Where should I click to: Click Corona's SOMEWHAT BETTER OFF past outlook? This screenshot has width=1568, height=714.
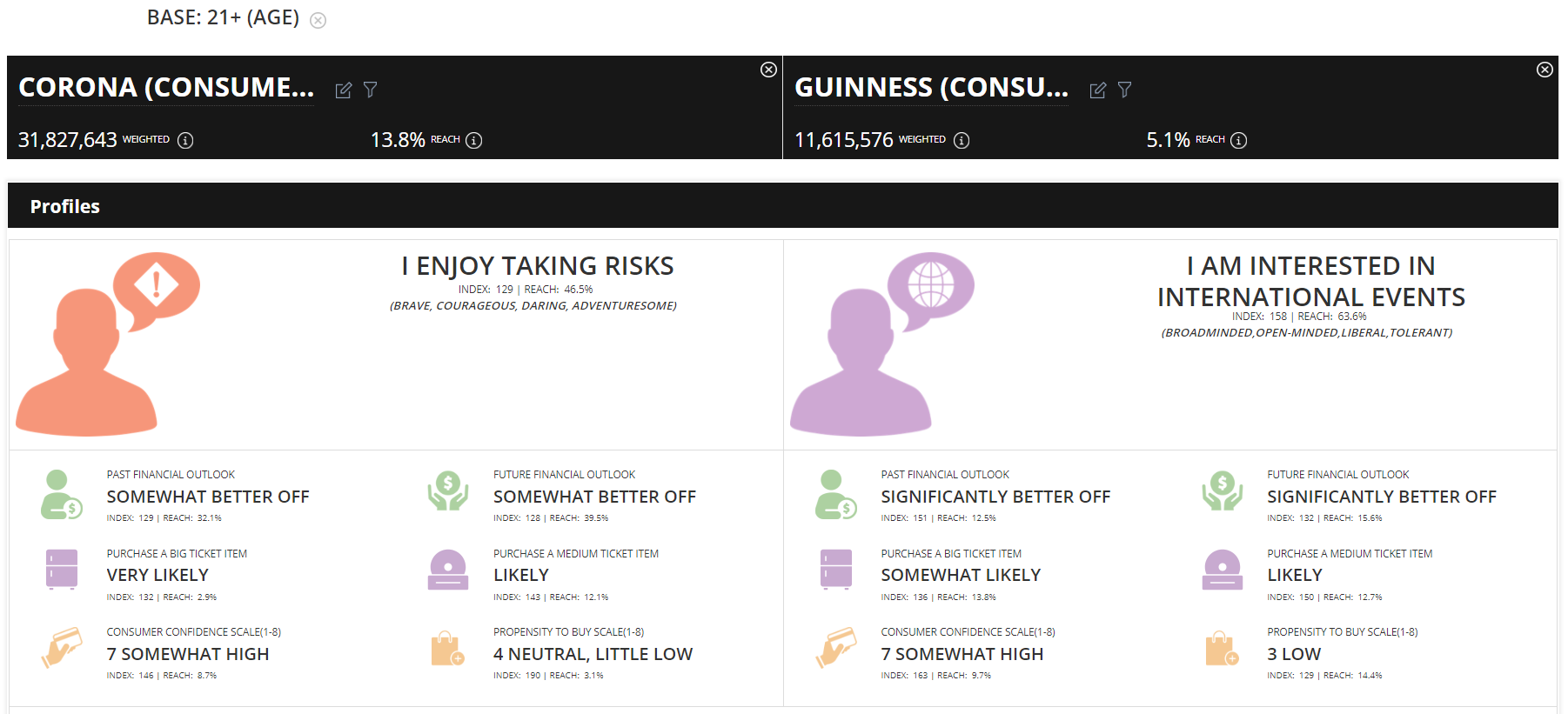tap(208, 497)
